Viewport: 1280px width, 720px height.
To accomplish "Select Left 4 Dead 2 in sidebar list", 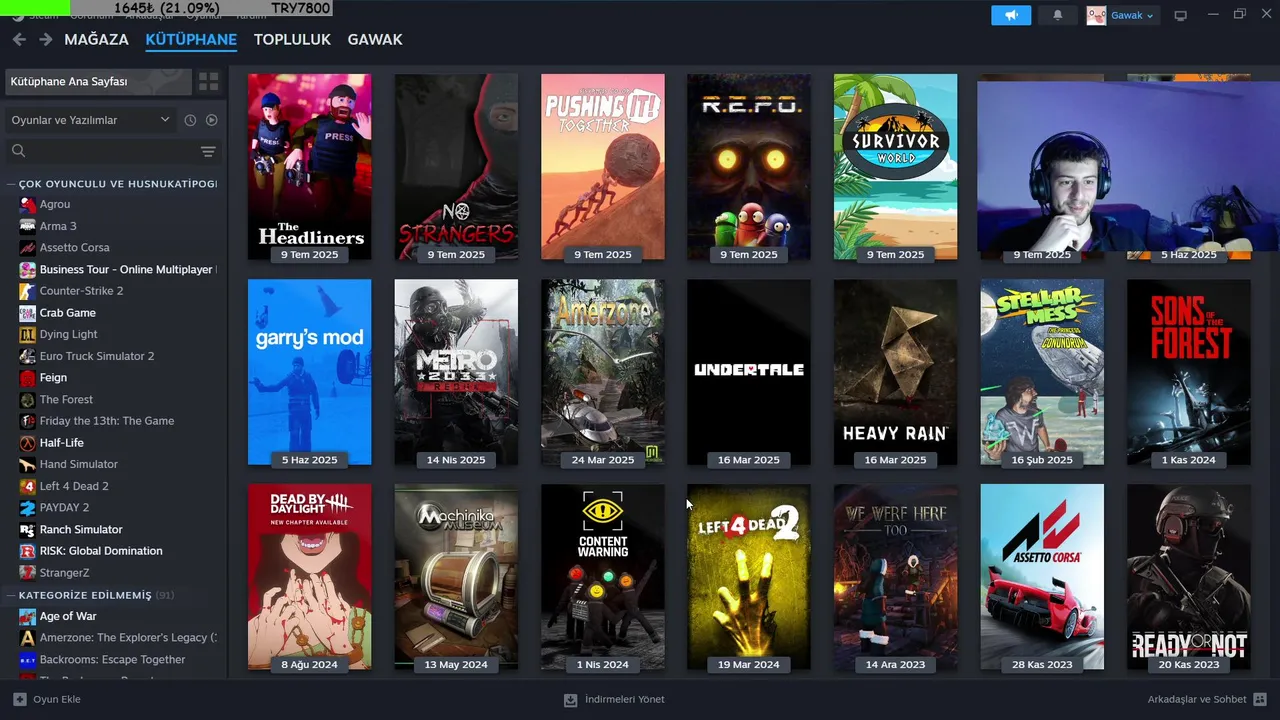I will (x=74, y=486).
